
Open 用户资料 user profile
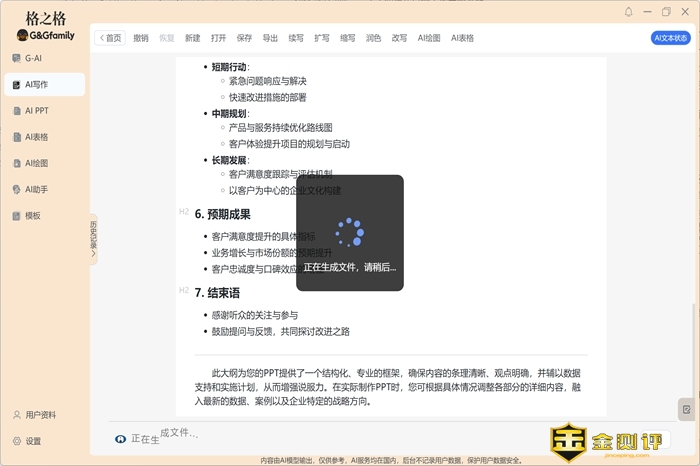(x=40, y=415)
